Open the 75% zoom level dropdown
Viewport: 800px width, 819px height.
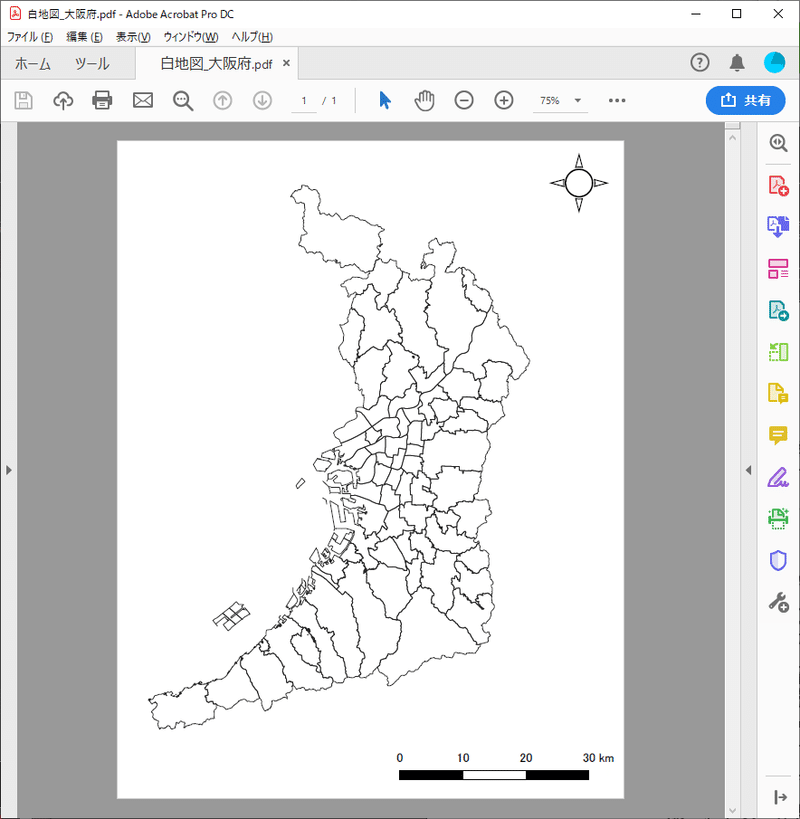[x=560, y=100]
